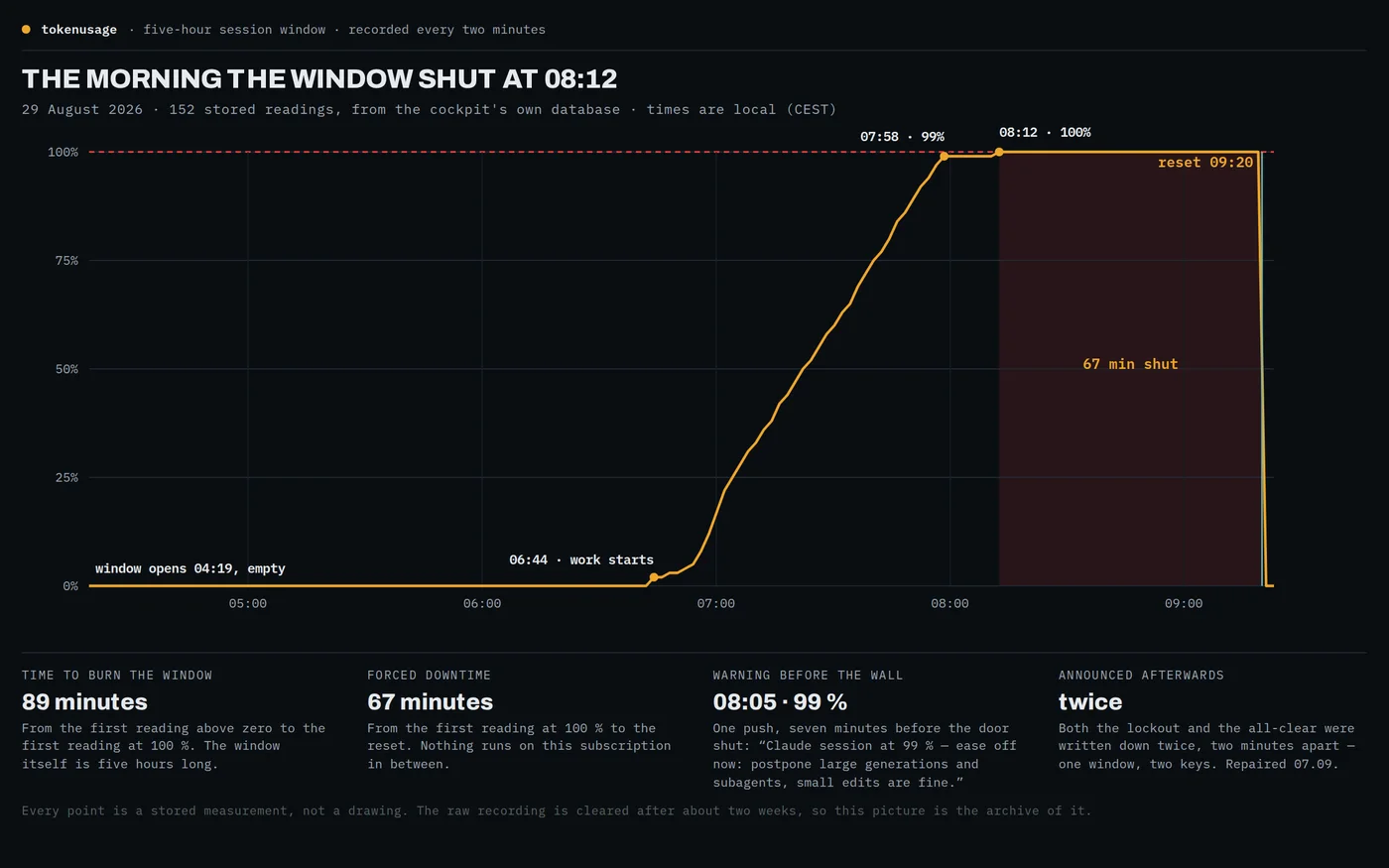
Task: Click the orange dot beside tokenusage
Action: 26,30
